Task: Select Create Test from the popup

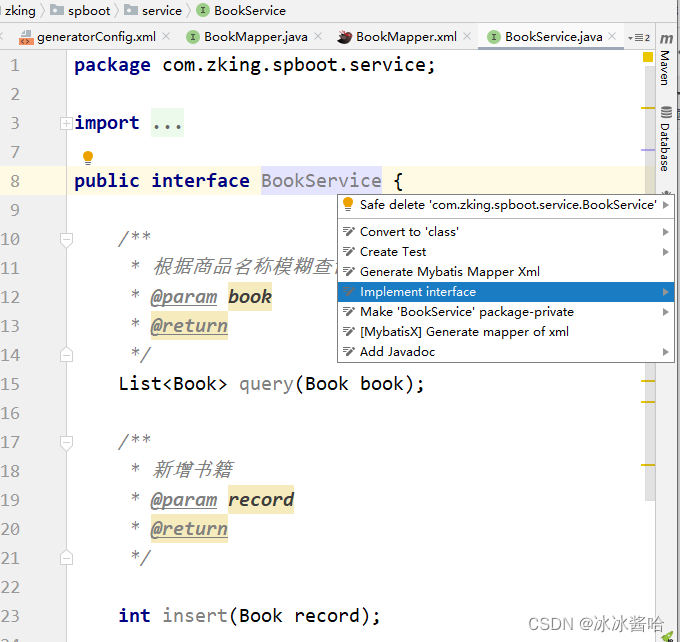Action: [506, 252]
